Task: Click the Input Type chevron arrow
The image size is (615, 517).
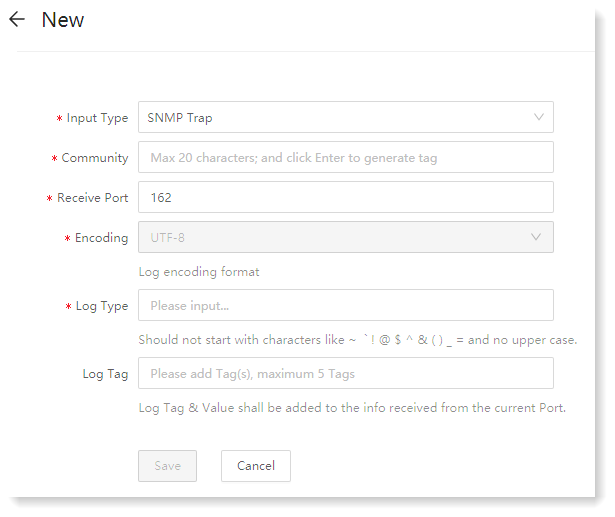Action: coord(539,117)
